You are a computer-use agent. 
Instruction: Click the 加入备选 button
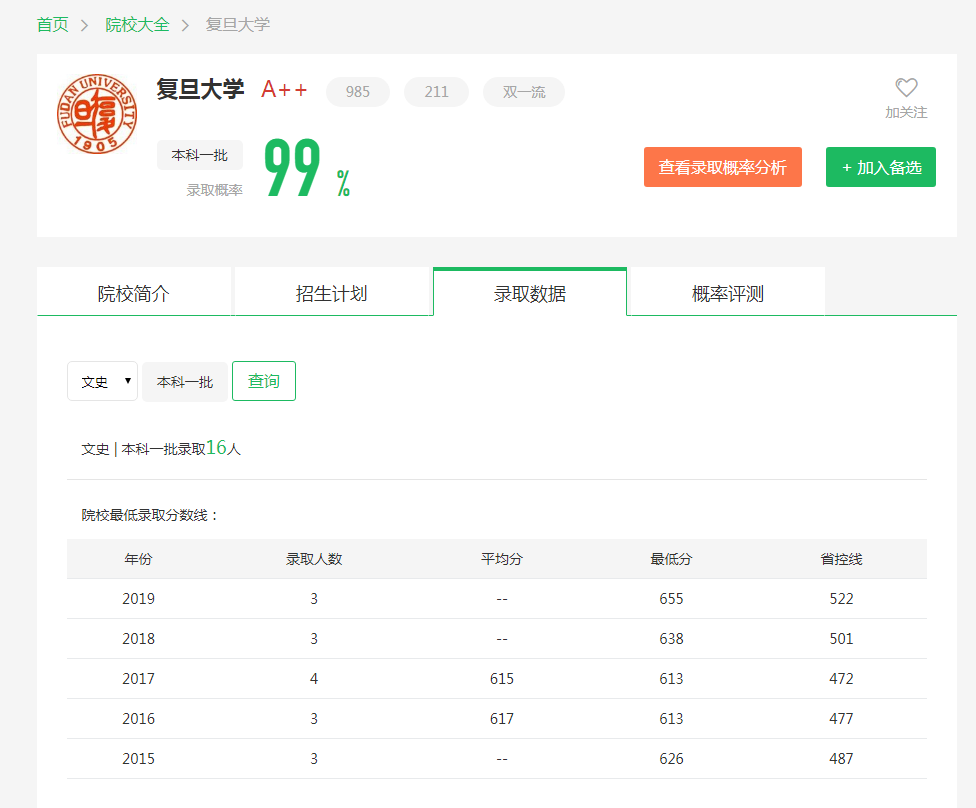pos(881,167)
